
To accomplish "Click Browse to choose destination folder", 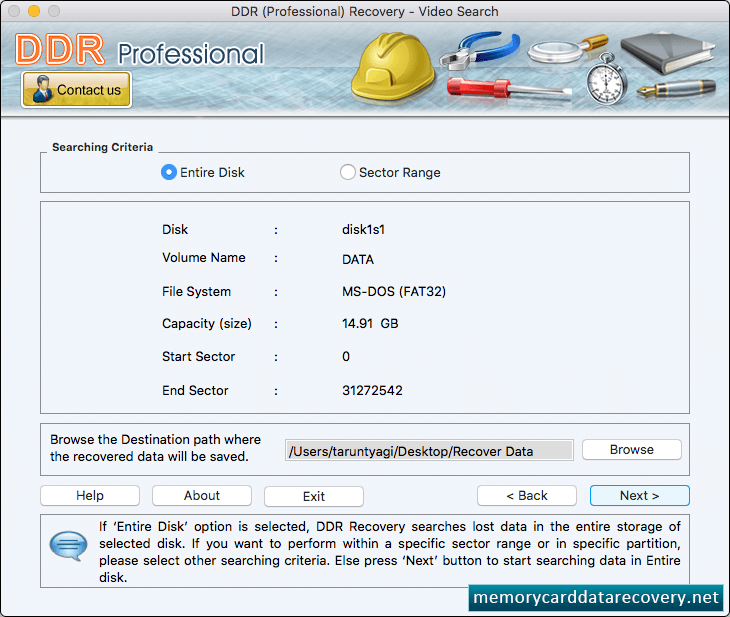I will [632, 450].
